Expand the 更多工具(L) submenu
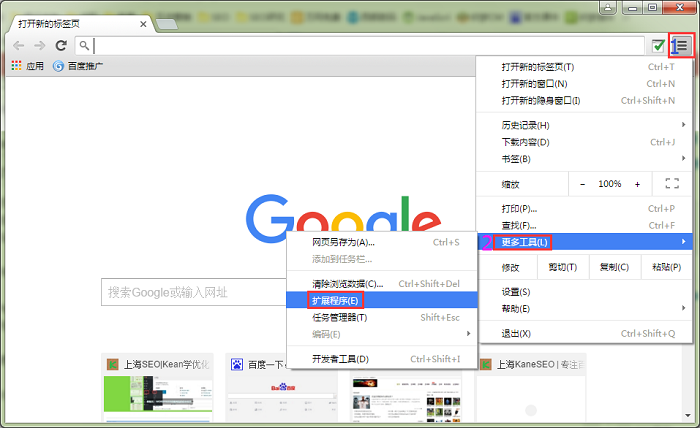Viewport: 700px width, 428px height. pyautogui.click(x=584, y=242)
